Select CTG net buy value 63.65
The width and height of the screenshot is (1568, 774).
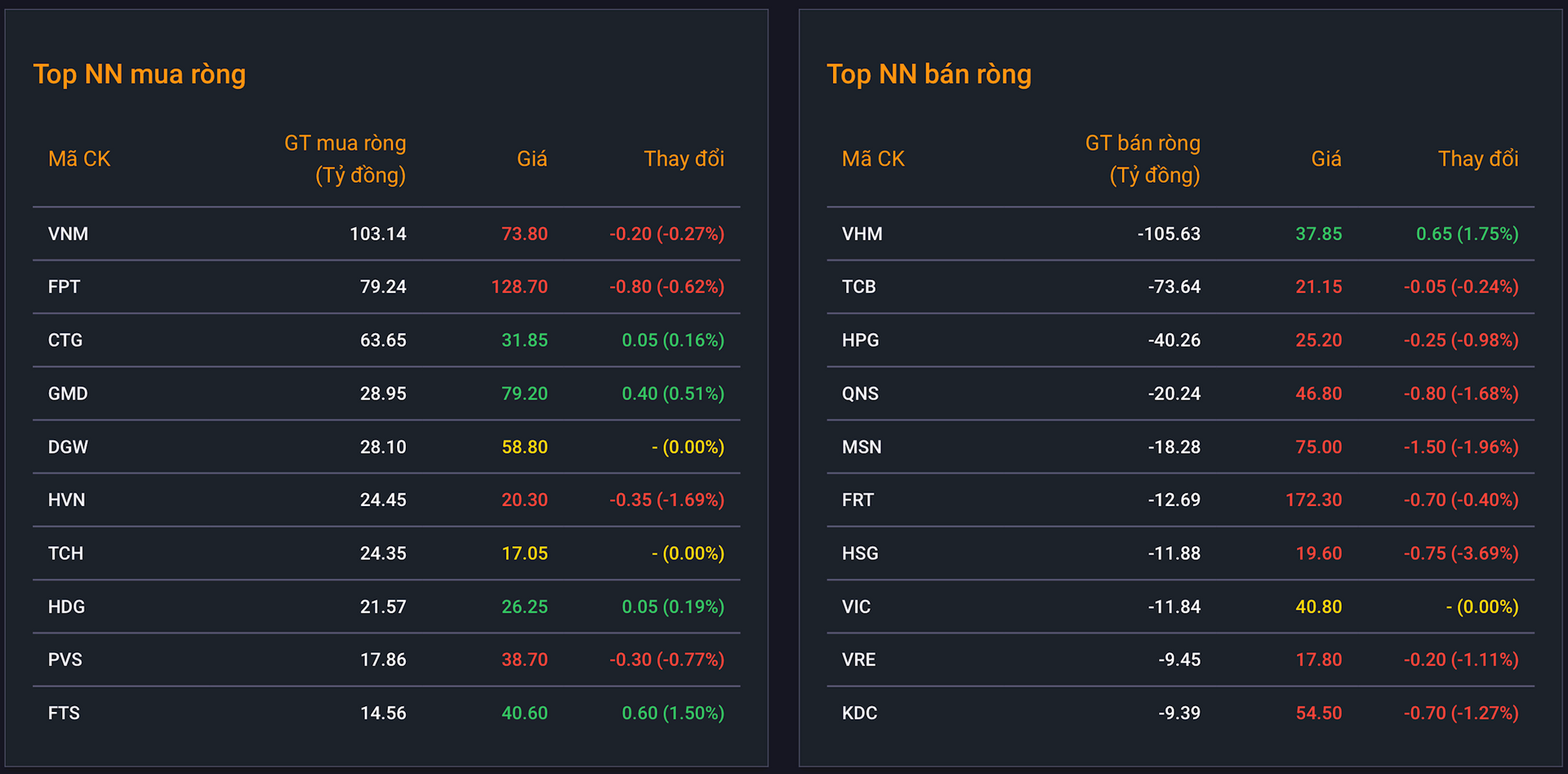[383, 340]
